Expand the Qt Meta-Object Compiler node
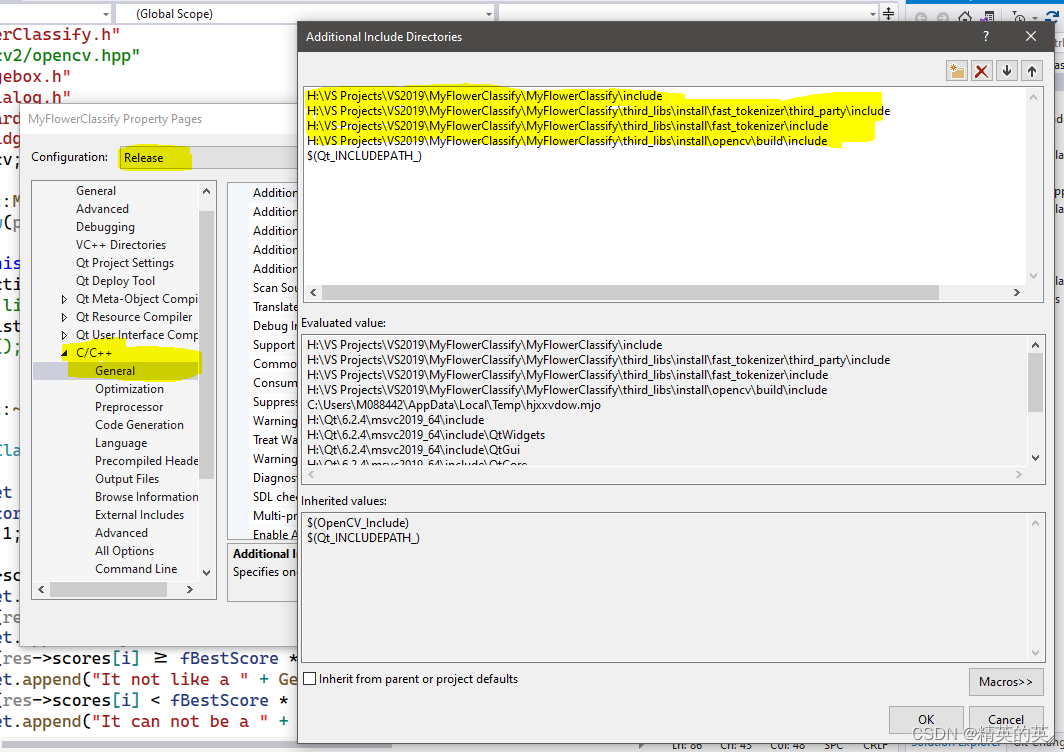The height and width of the screenshot is (752, 1064). [x=63, y=298]
